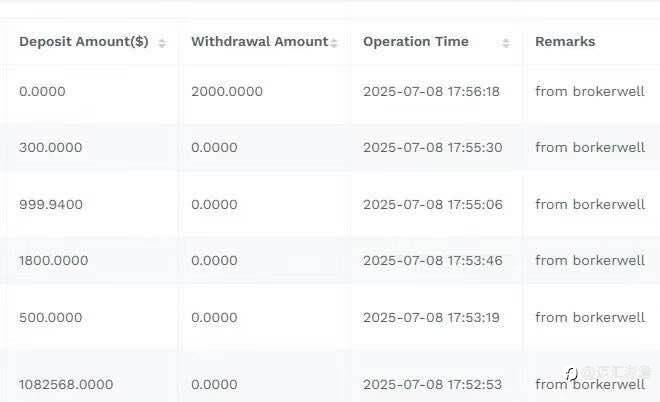The height and width of the screenshot is (402, 660).
Task: Click the watermark logo in bottom-right corner
Action: tap(571, 374)
